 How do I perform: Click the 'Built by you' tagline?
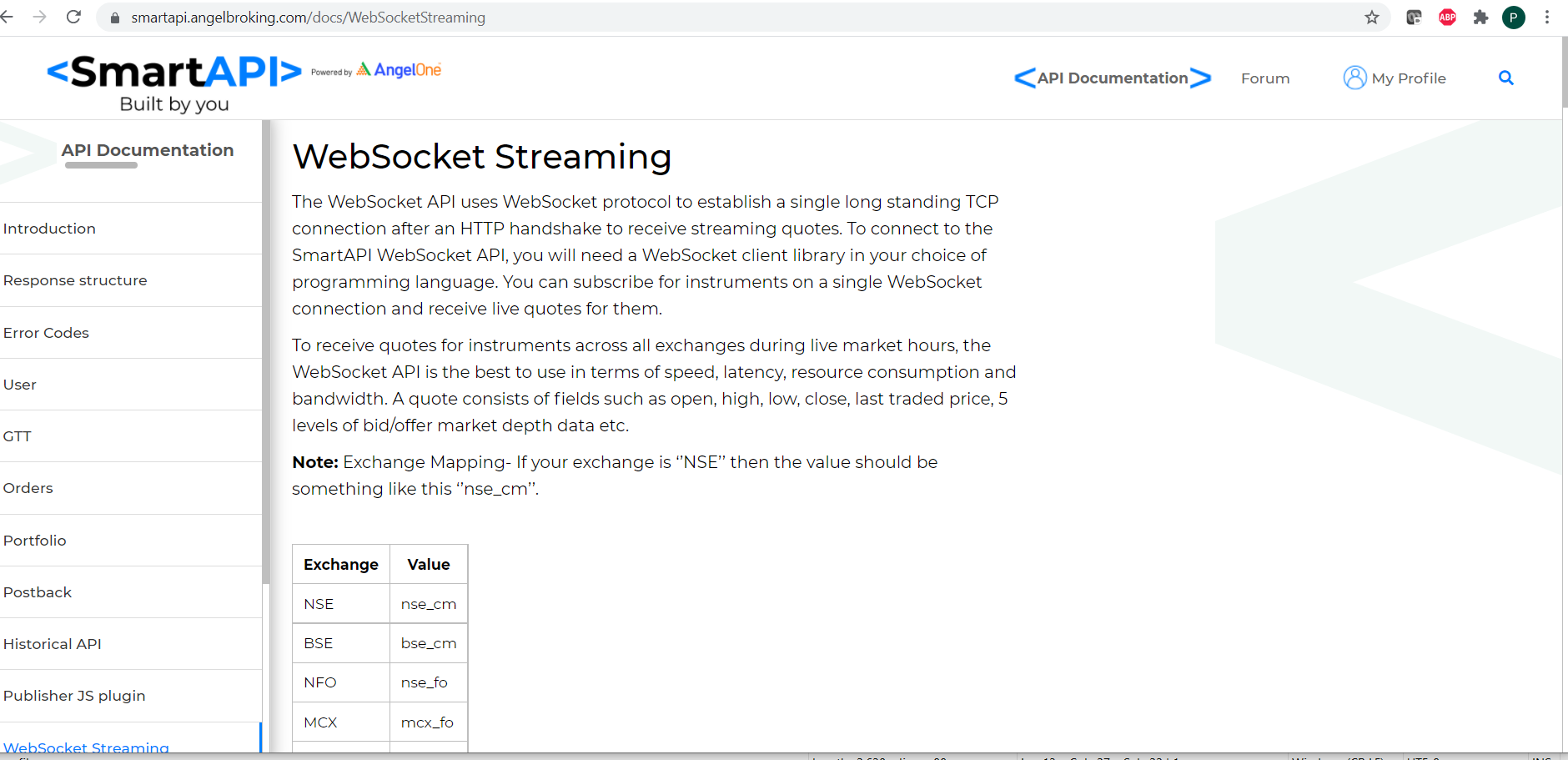[x=174, y=104]
